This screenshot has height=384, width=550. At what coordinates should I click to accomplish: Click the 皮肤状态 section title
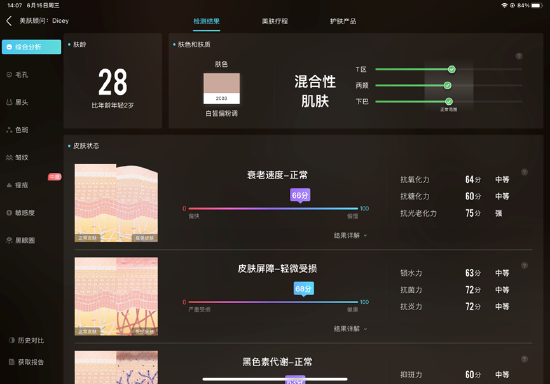86,146
